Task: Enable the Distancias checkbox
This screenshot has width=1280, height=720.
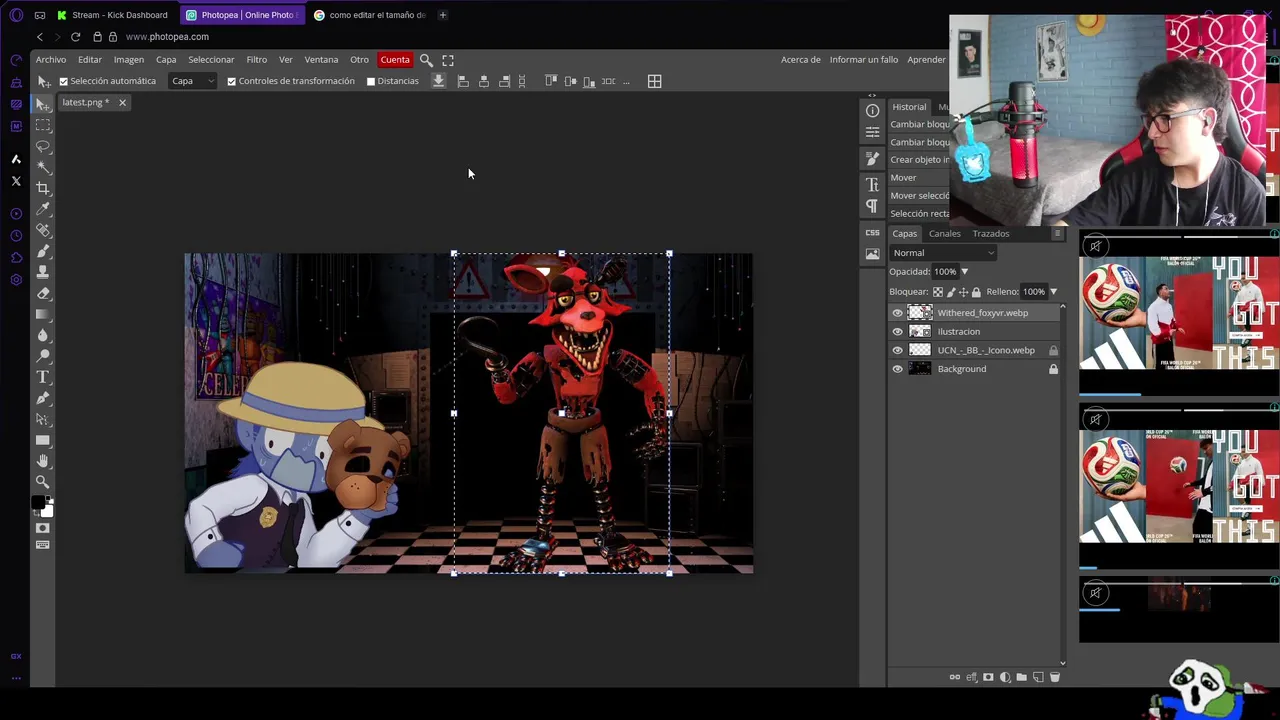Action: point(371,81)
